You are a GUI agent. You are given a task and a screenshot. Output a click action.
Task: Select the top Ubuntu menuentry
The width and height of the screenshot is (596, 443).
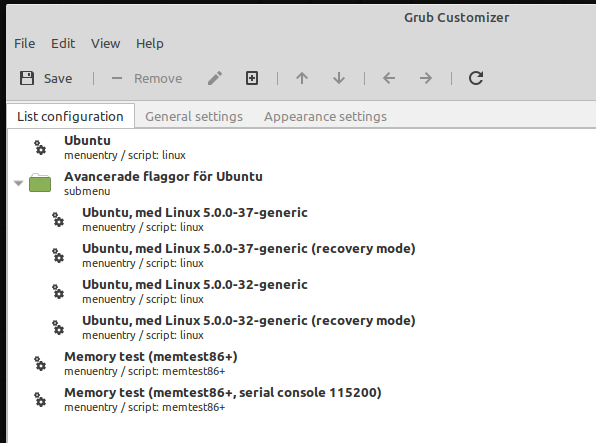pos(301,148)
